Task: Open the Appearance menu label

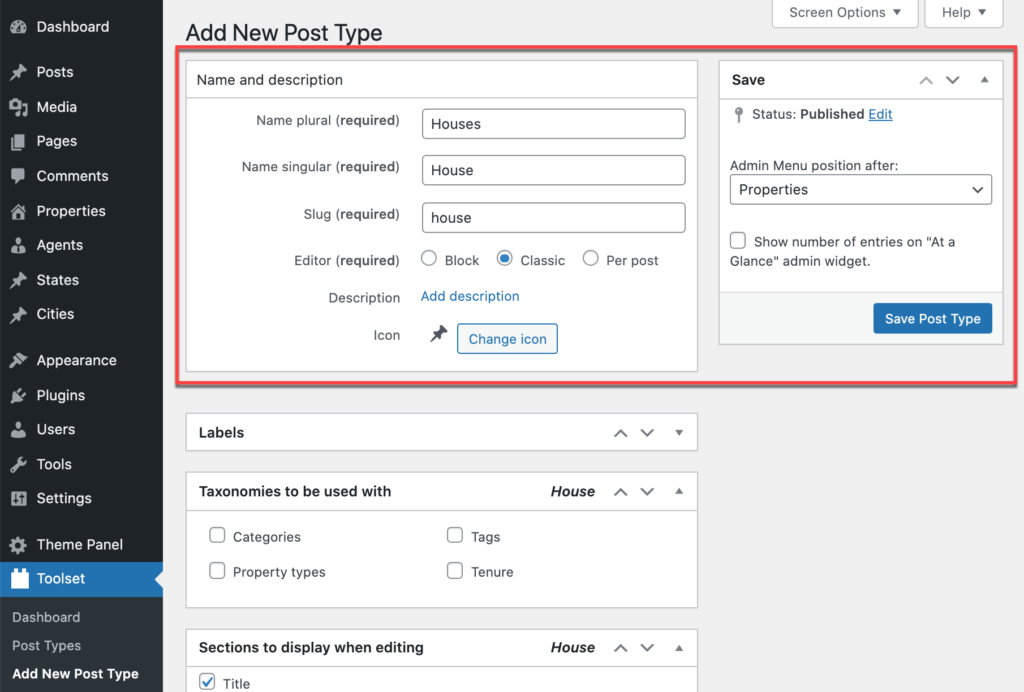Action: (76, 360)
